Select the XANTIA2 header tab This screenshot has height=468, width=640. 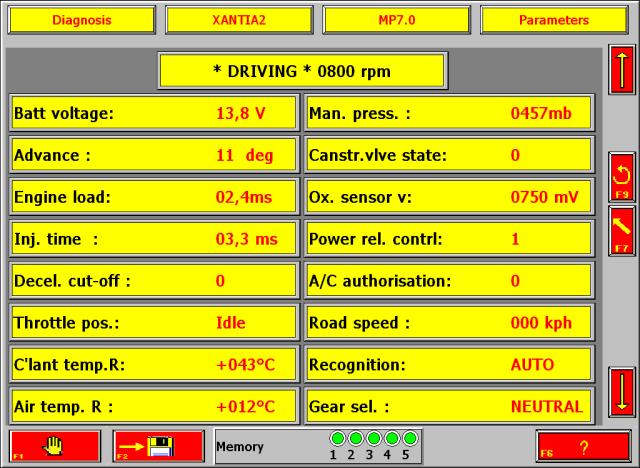click(239, 20)
